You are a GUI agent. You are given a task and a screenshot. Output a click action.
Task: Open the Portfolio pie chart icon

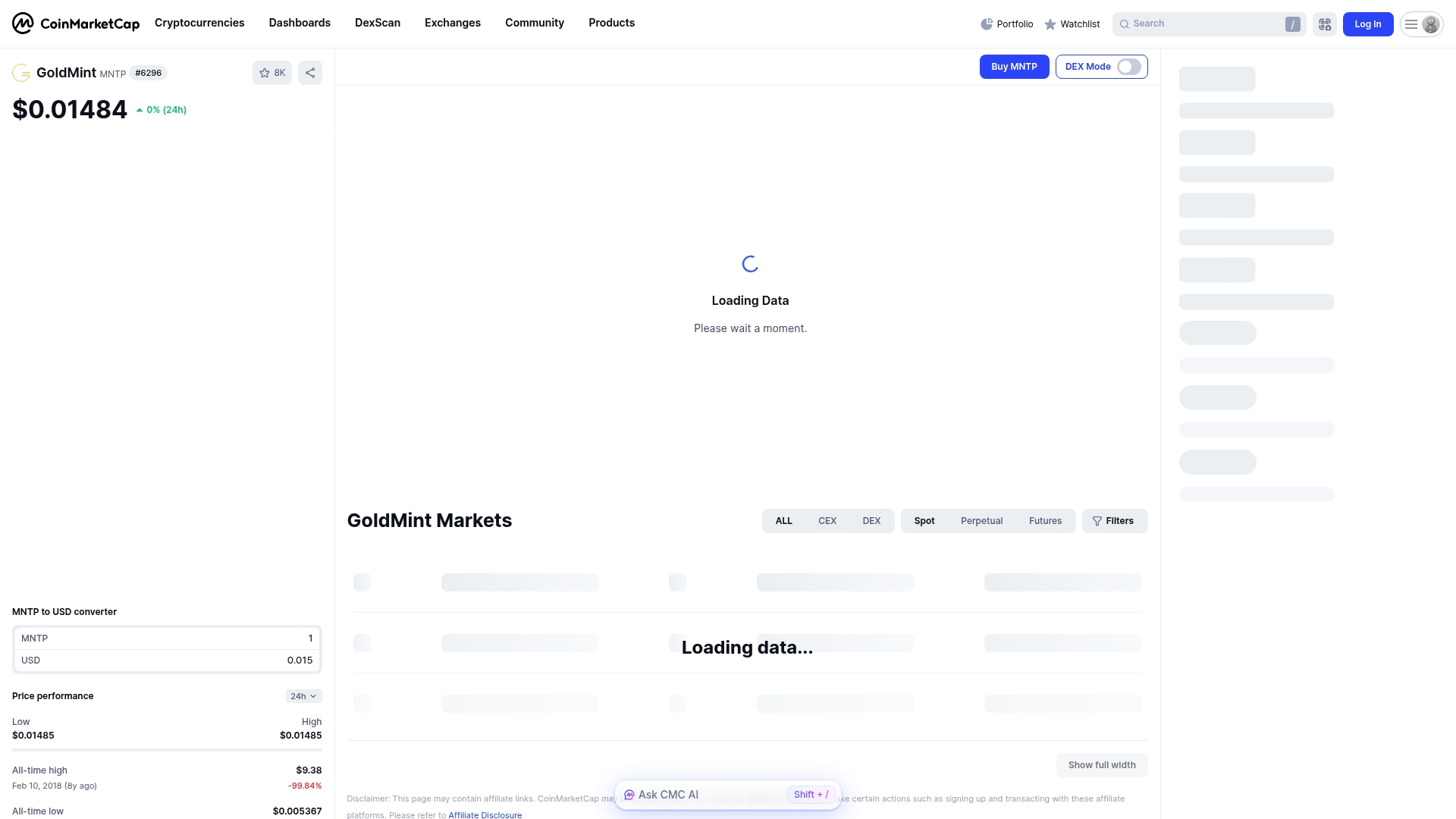pos(987,24)
